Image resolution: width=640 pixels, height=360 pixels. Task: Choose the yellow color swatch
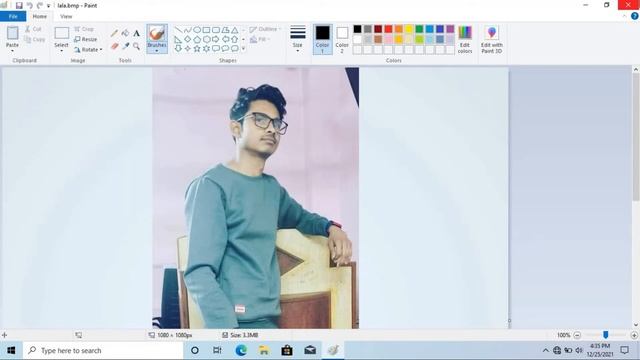point(409,29)
